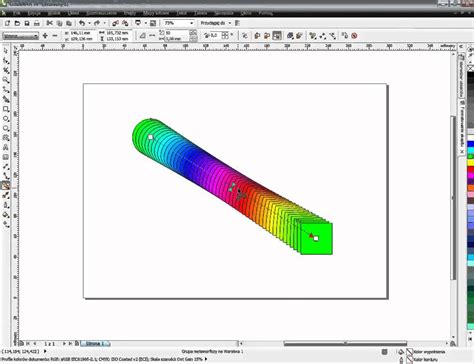474x364 pixels.
Task: Open the blend presets combo box
Action: pyautogui.click(x=20, y=36)
